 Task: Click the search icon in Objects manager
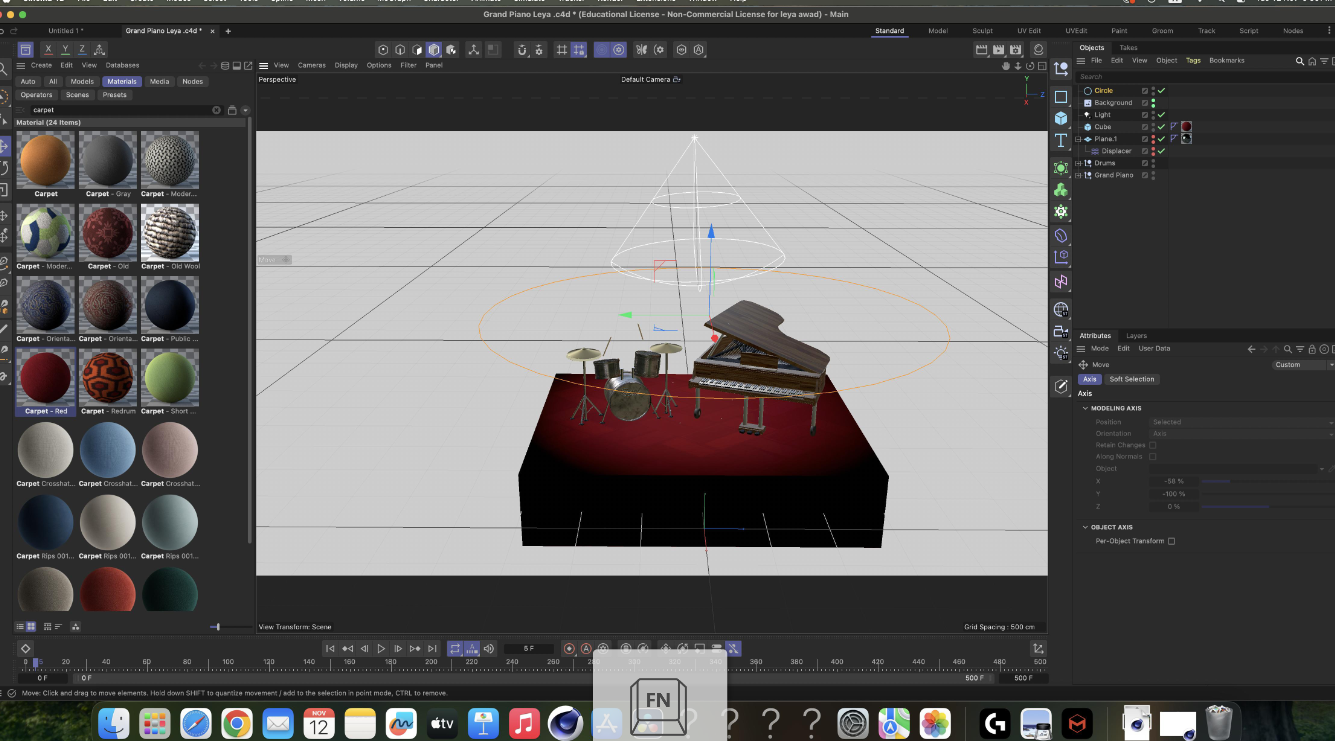coord(1300,61)
